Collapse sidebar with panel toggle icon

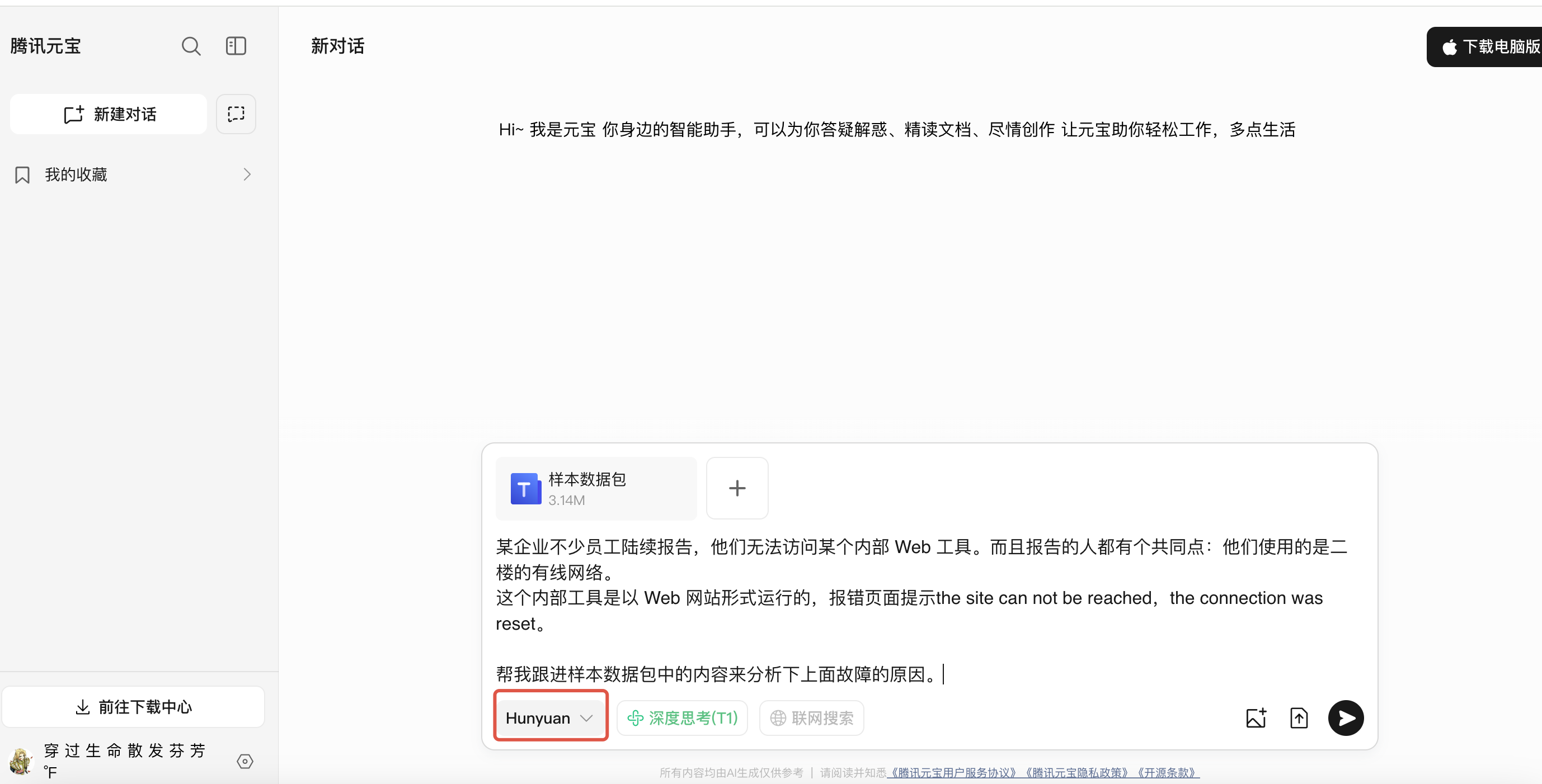click(236, 46)
